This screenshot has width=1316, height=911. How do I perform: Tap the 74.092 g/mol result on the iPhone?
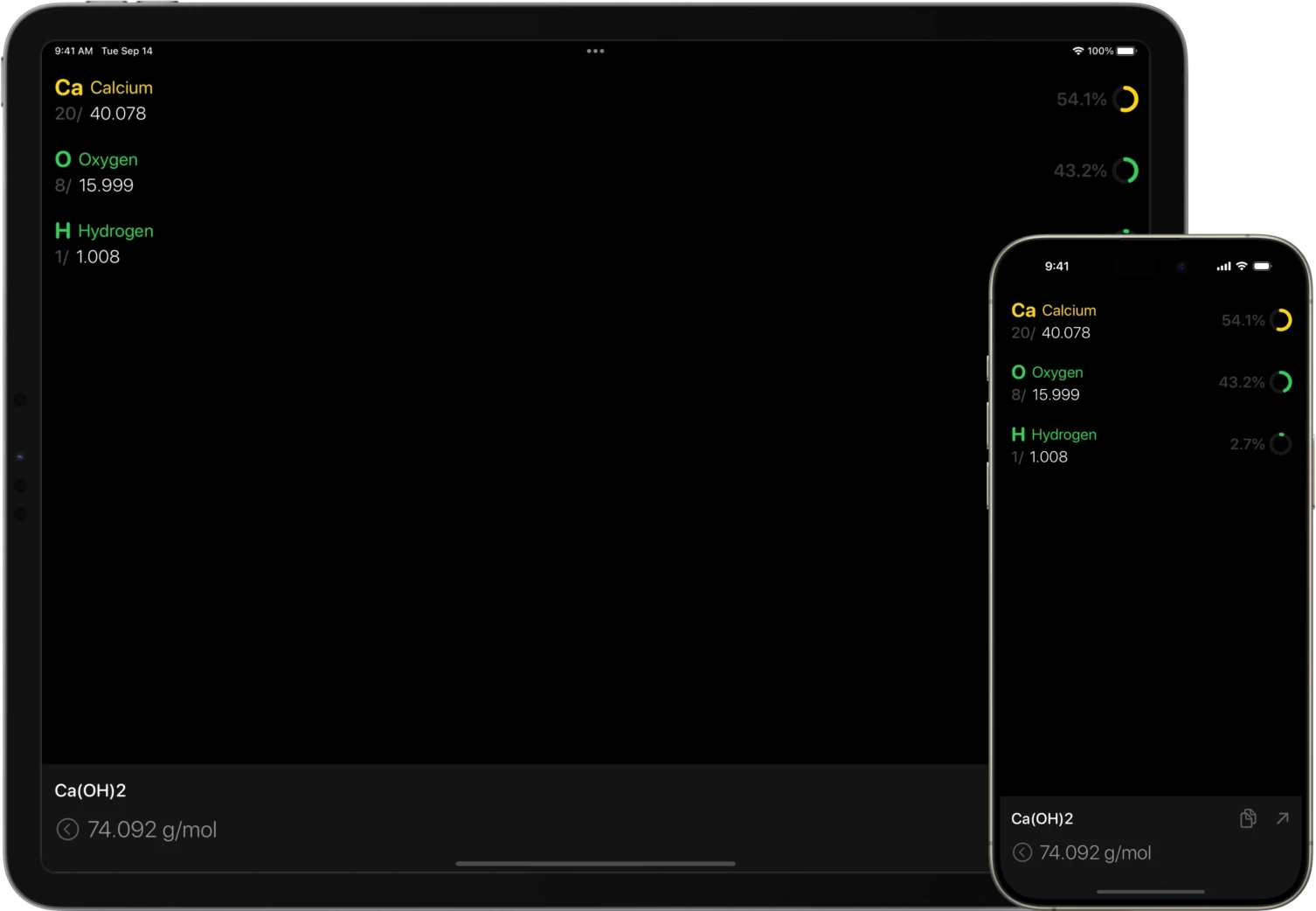point(1094,852)
